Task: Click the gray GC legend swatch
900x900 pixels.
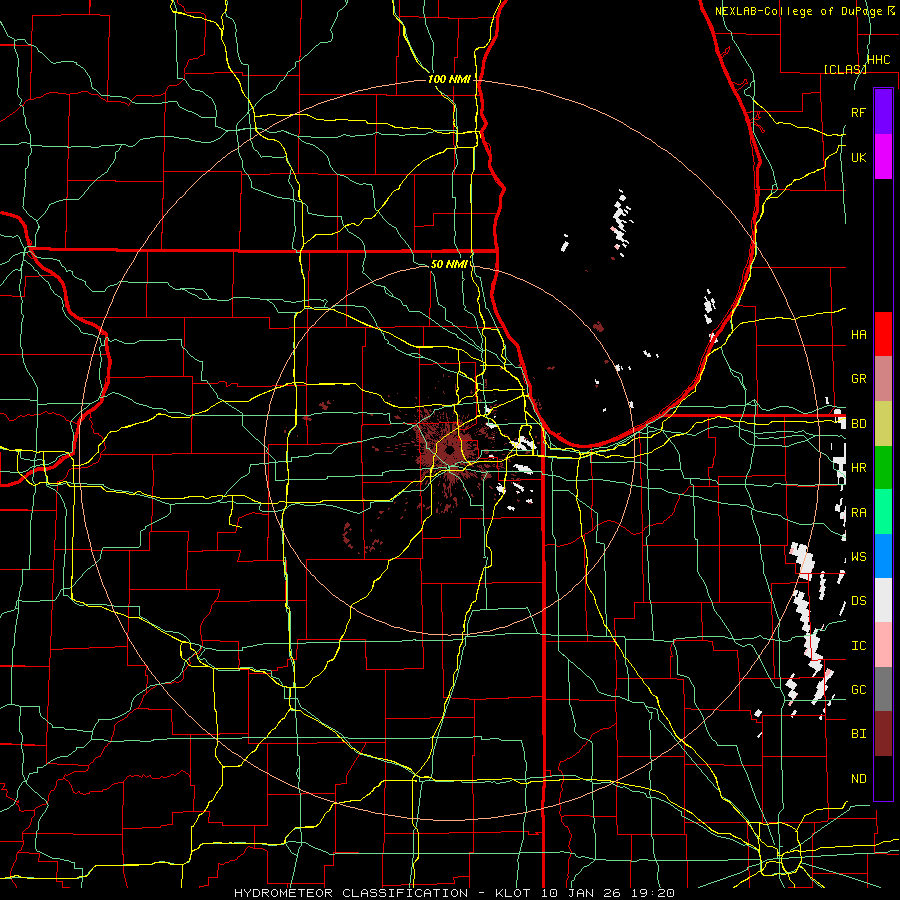Action: pos(883,689)
